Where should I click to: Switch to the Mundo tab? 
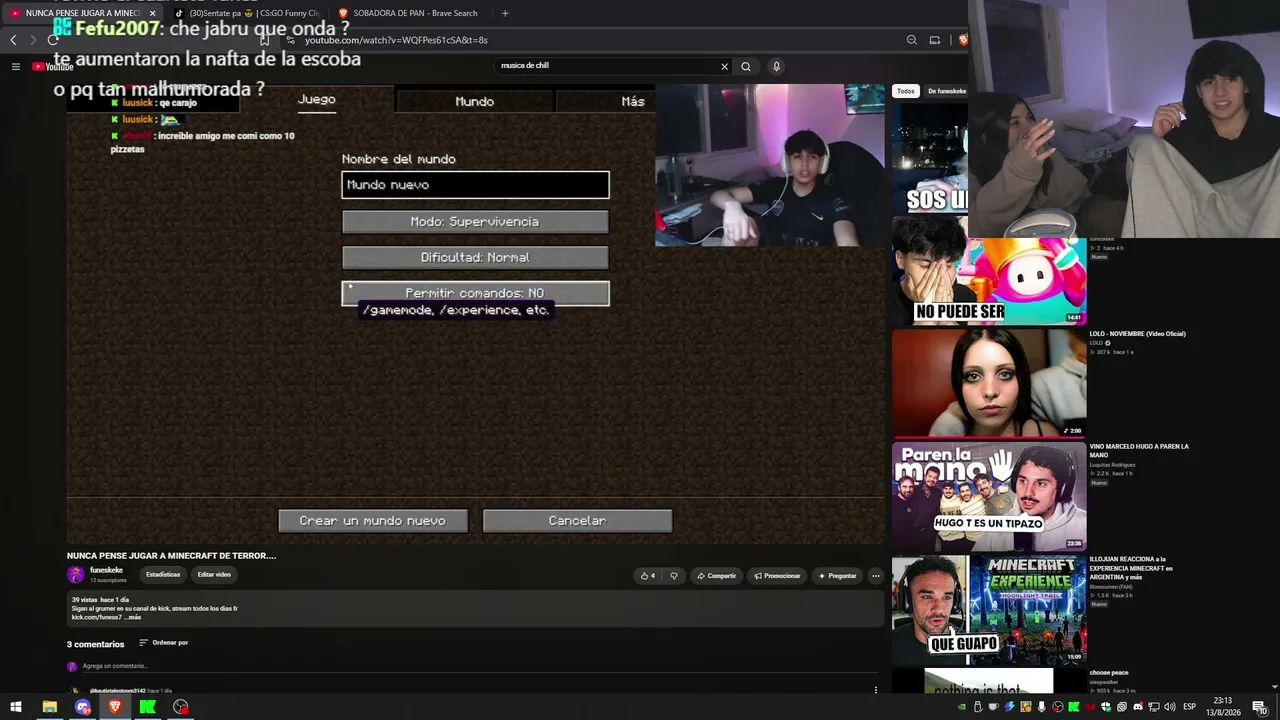click(474, 101)
